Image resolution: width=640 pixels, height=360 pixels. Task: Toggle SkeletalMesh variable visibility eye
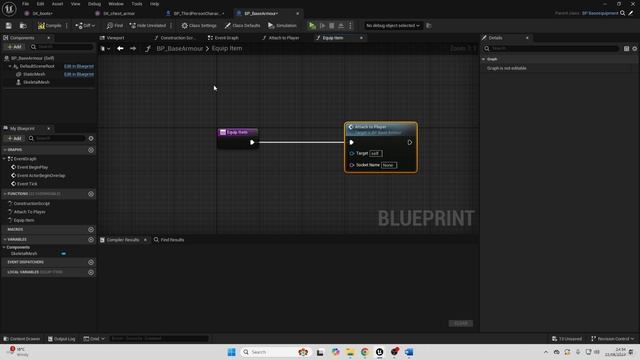coord(63,253)
